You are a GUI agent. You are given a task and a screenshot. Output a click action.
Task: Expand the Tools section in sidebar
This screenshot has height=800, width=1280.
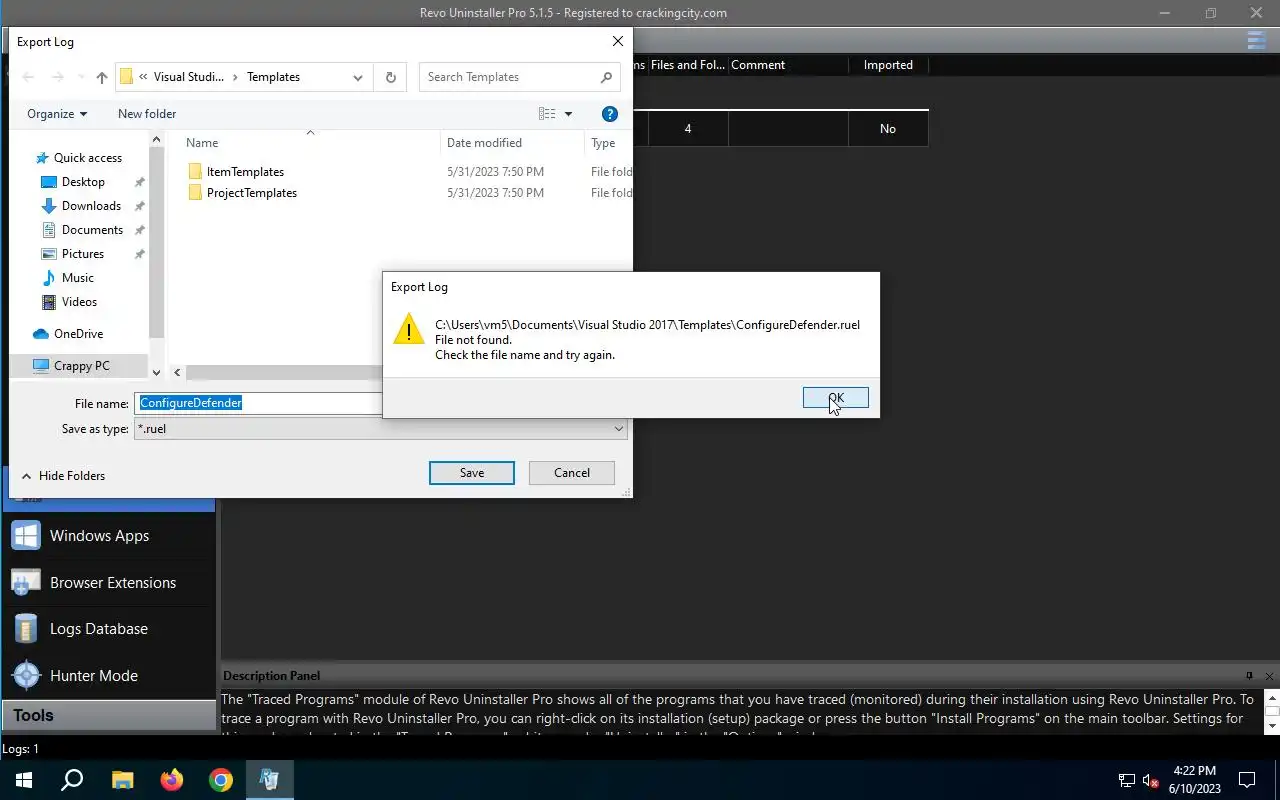pyautogui.click(x=108, y=716)
